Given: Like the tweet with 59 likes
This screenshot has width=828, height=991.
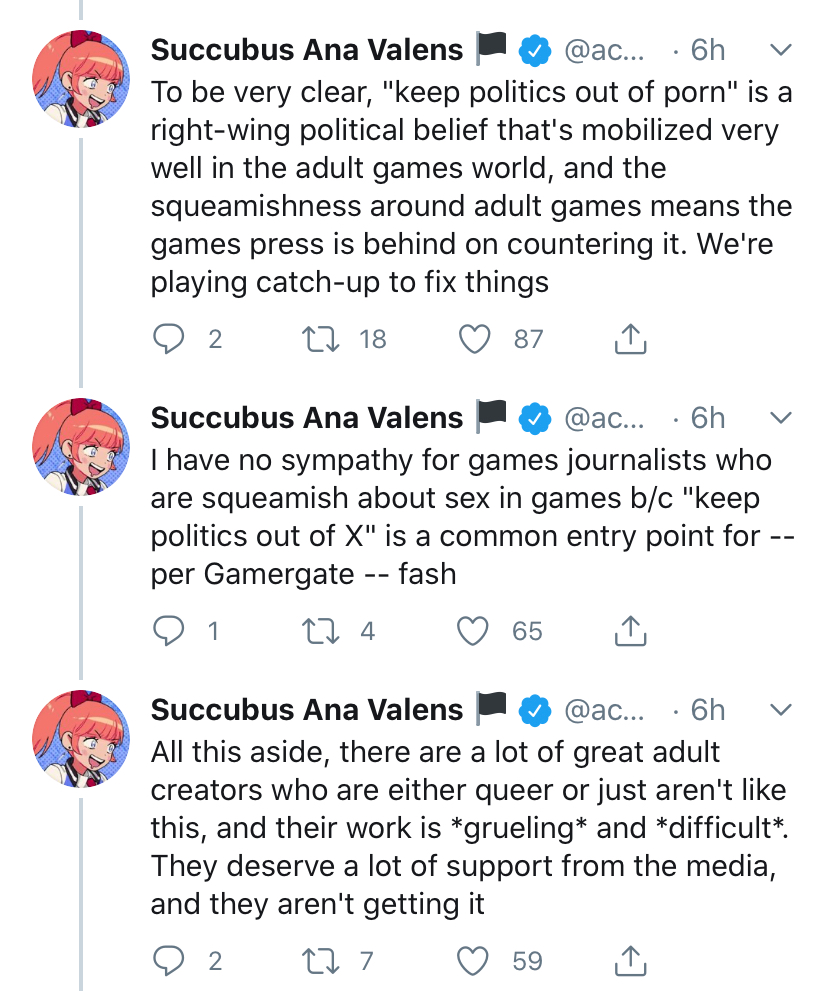Looking at the screenshot, I should [x=476, y=961].
